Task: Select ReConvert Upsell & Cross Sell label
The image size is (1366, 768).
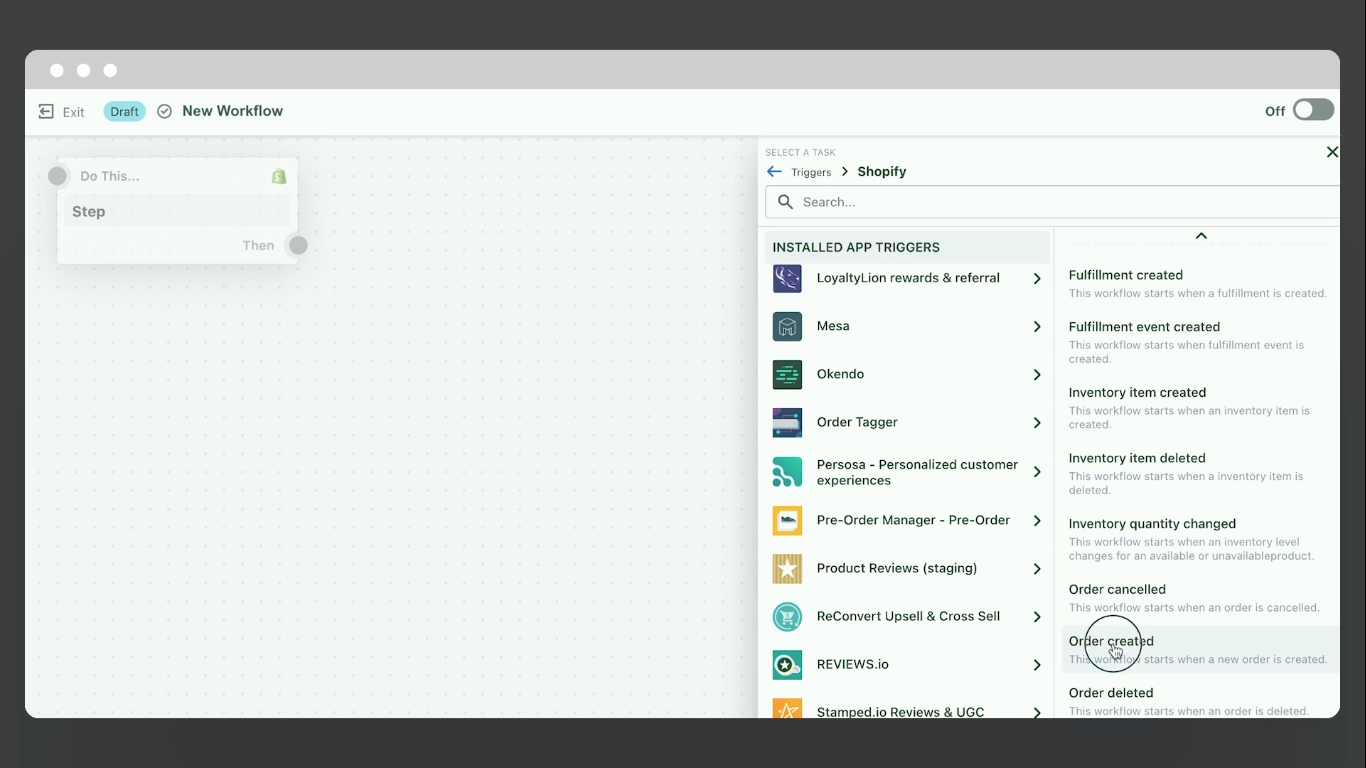Action: [908, 616]
